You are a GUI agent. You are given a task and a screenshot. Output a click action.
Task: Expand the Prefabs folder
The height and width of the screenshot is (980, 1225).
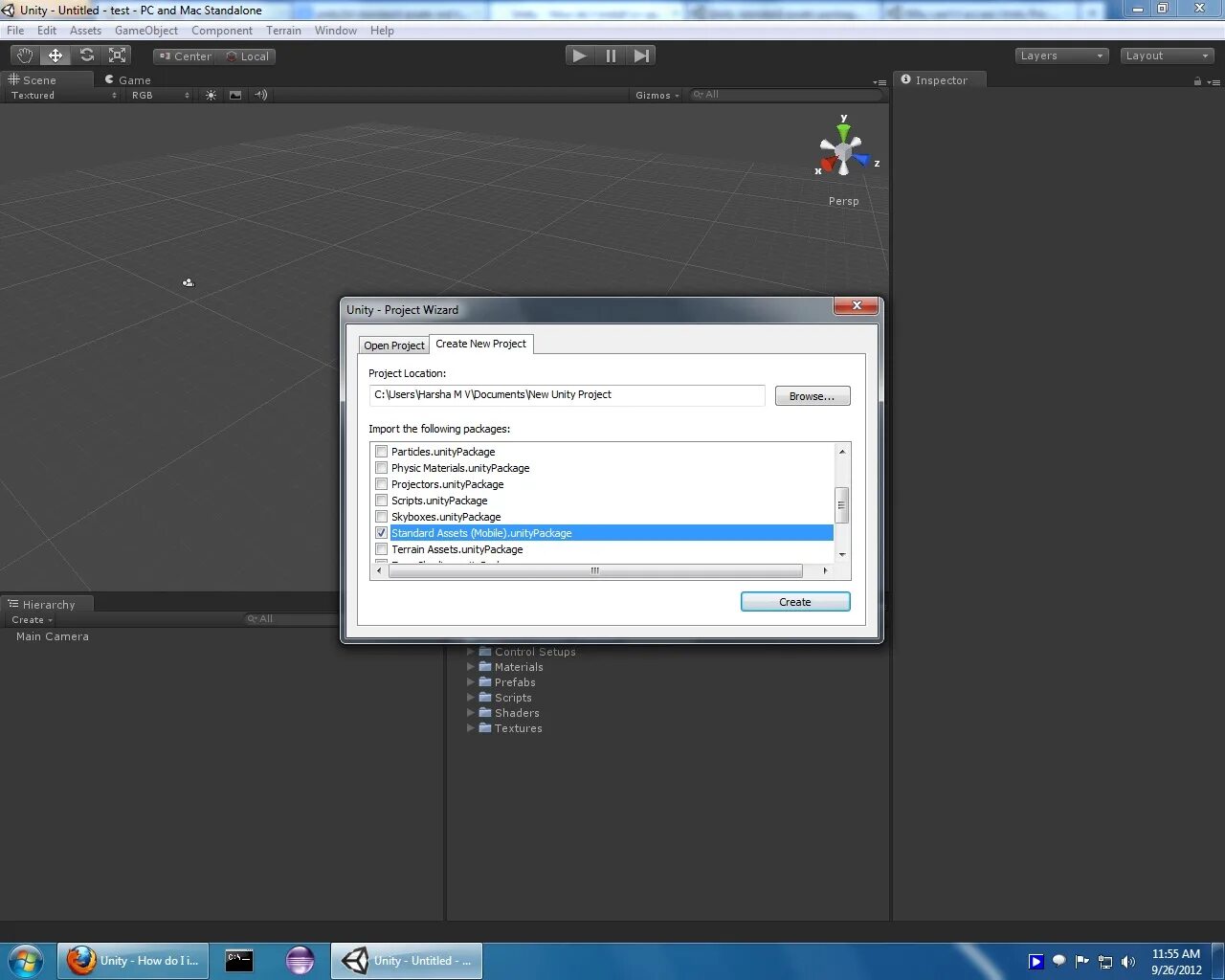471,682
